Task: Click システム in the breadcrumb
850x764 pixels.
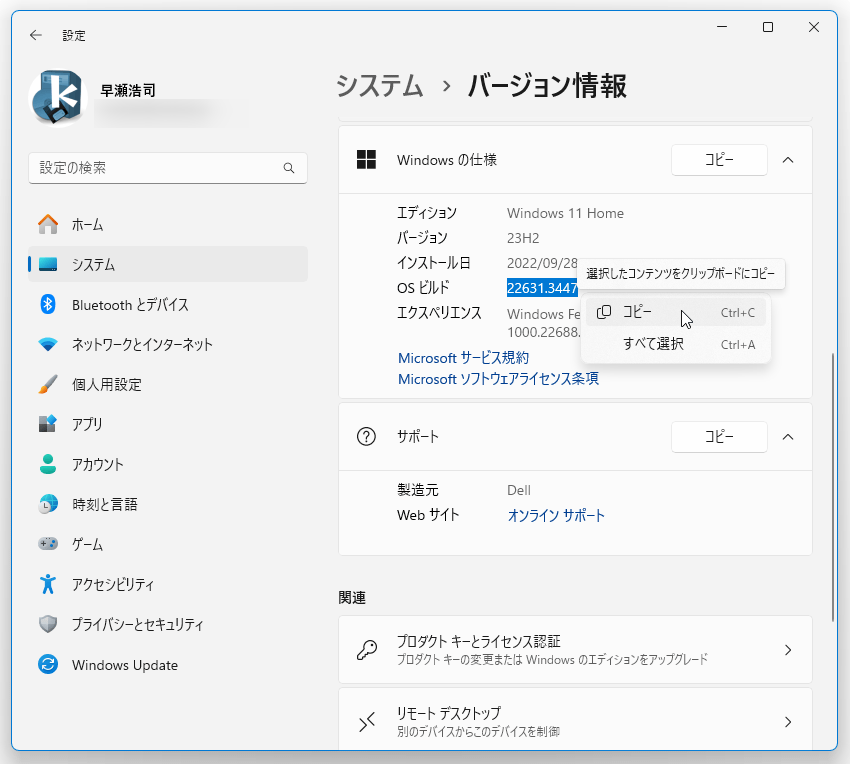Action: [x=380, y=86]
